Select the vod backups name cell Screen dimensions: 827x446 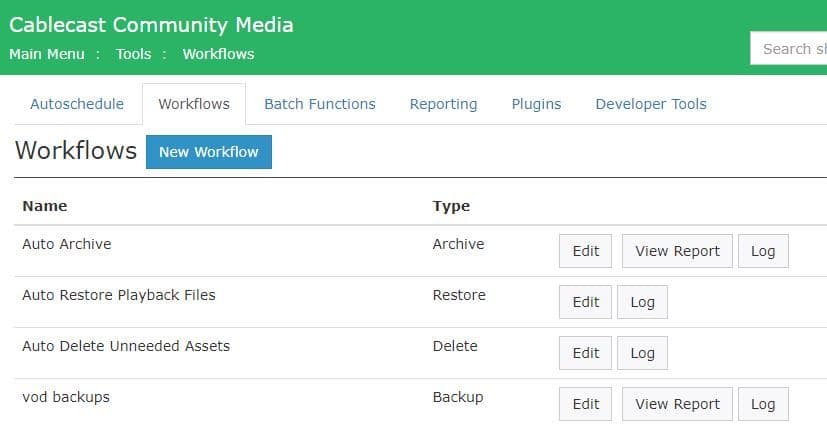(66, 397)
